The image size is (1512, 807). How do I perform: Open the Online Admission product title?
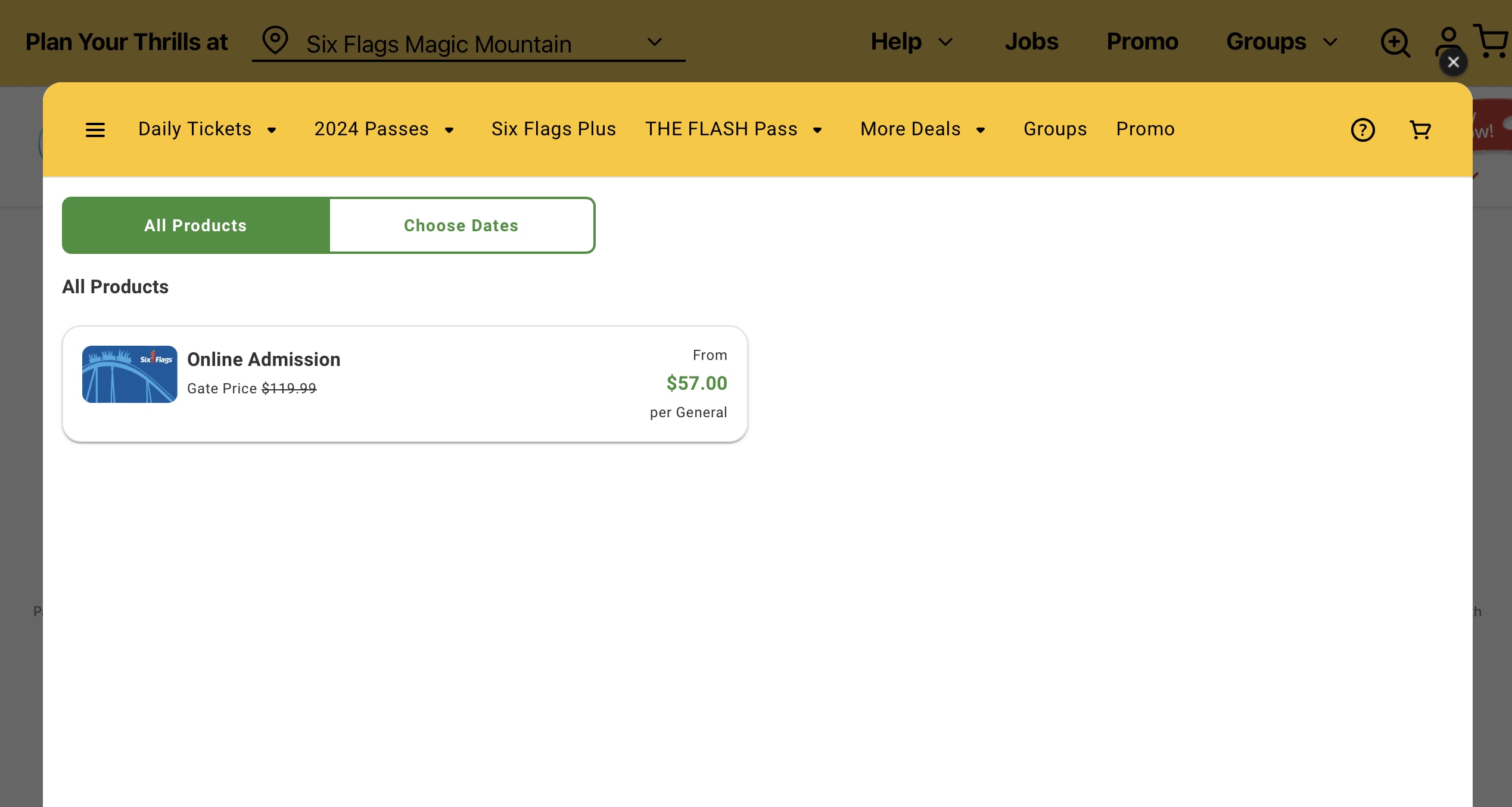[x=263, y=359]
